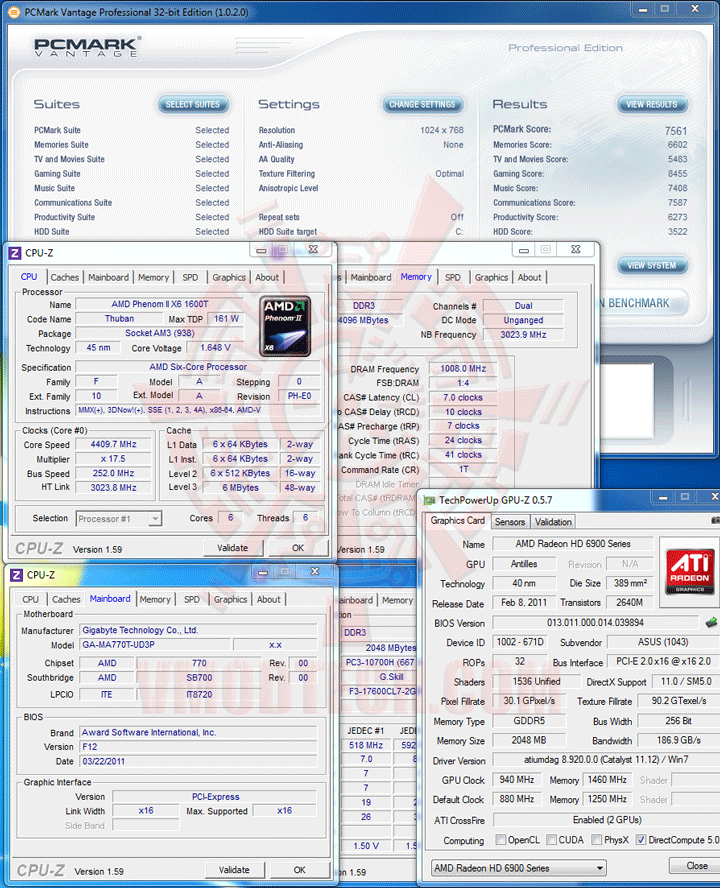The width and height of the screenshot is (720, 888).
Task: Open the Processor #1 selection dropdown
Action: 119,519
